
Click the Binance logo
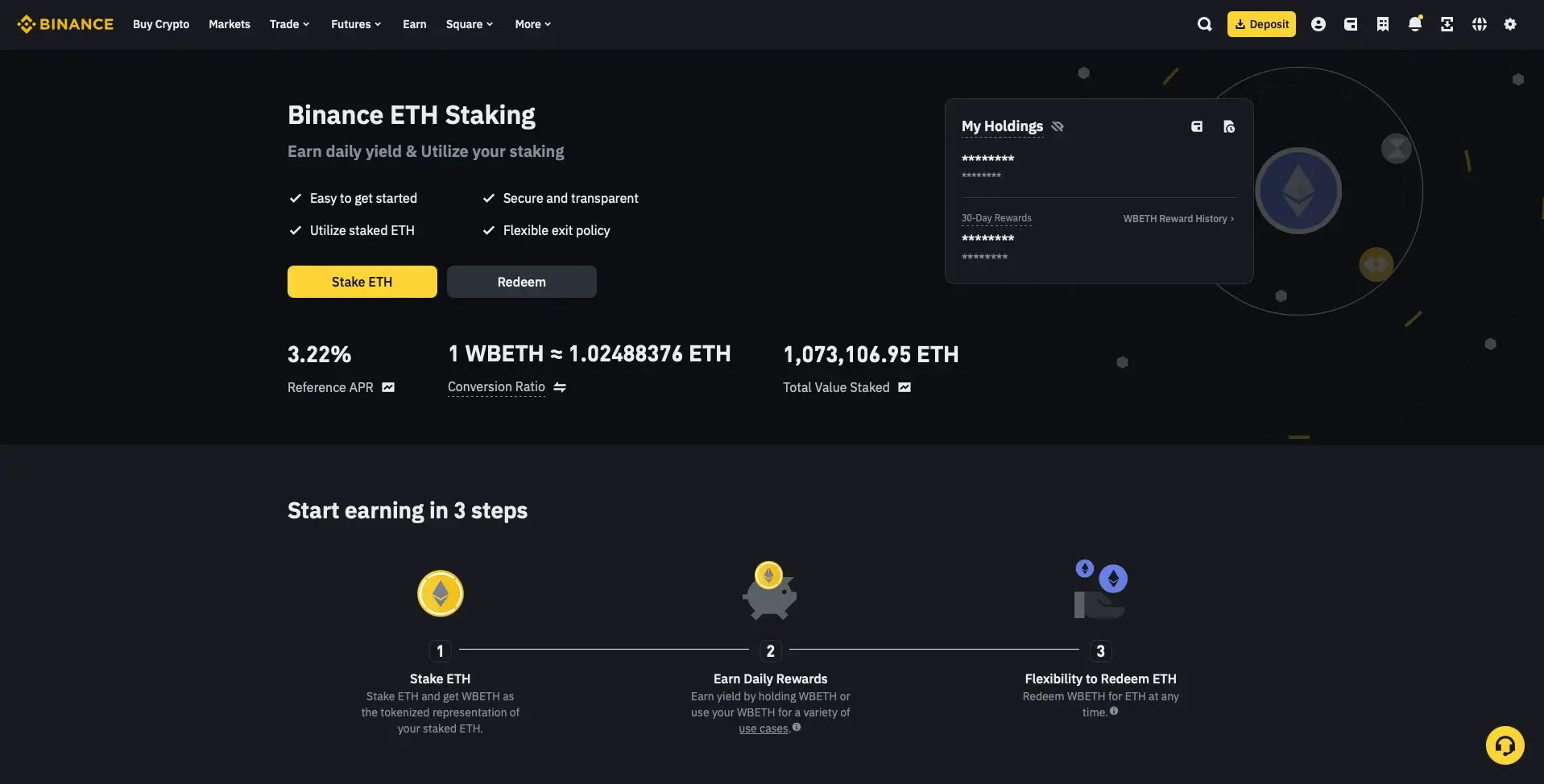(x=65, y=24)
